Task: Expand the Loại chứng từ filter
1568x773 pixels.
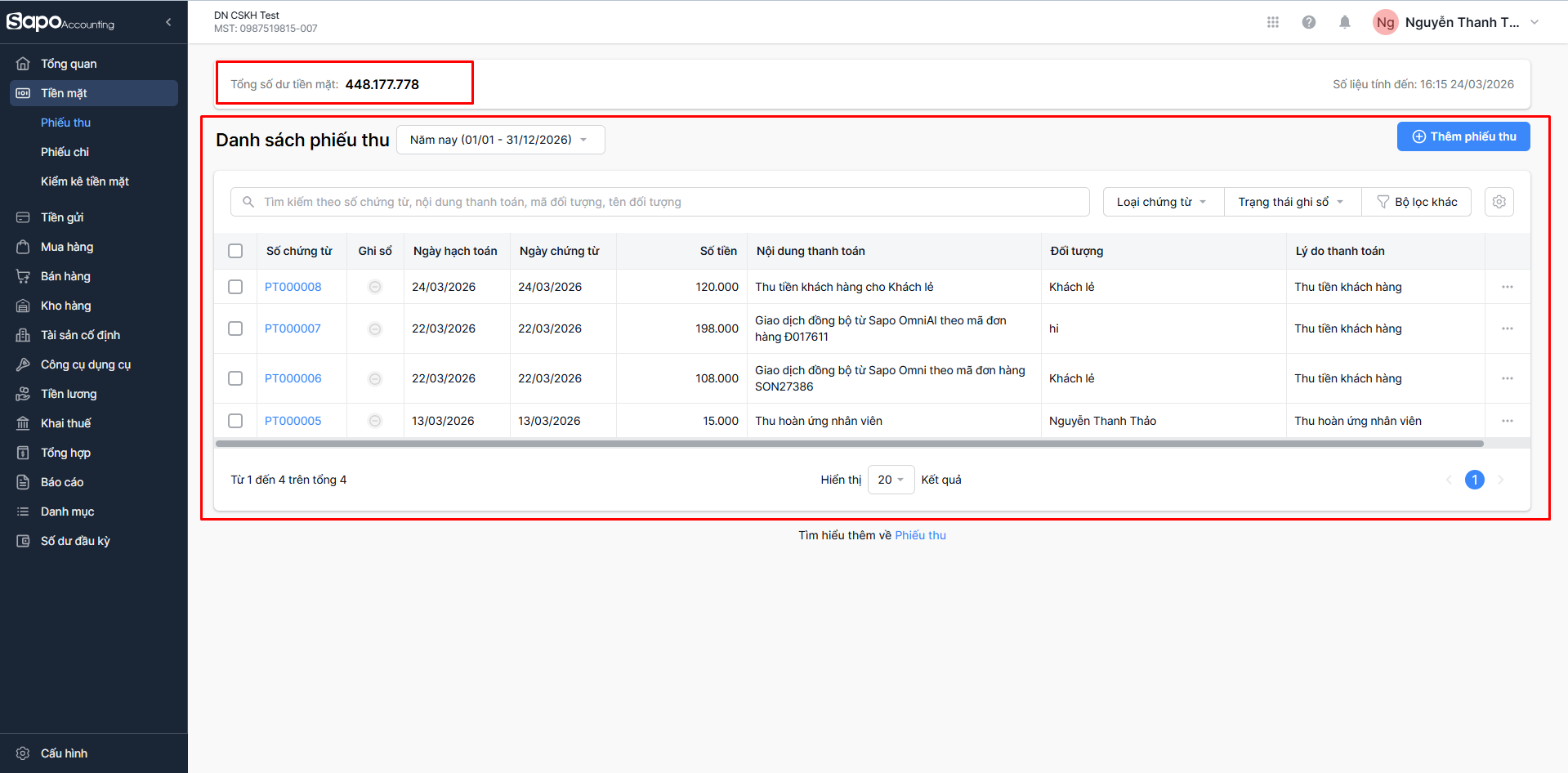Action: pos(1163,202)
